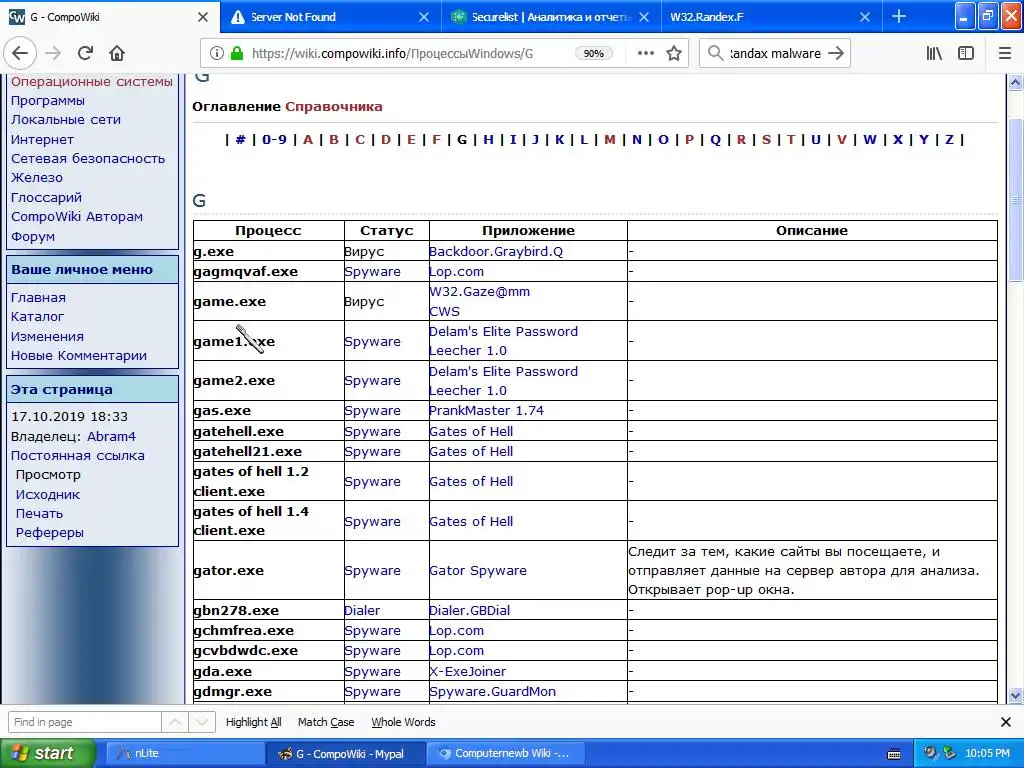The width and height of the screenshot is (1024, 768).
Task: Toggle Whole Words option
Action: tap(403, 722)
